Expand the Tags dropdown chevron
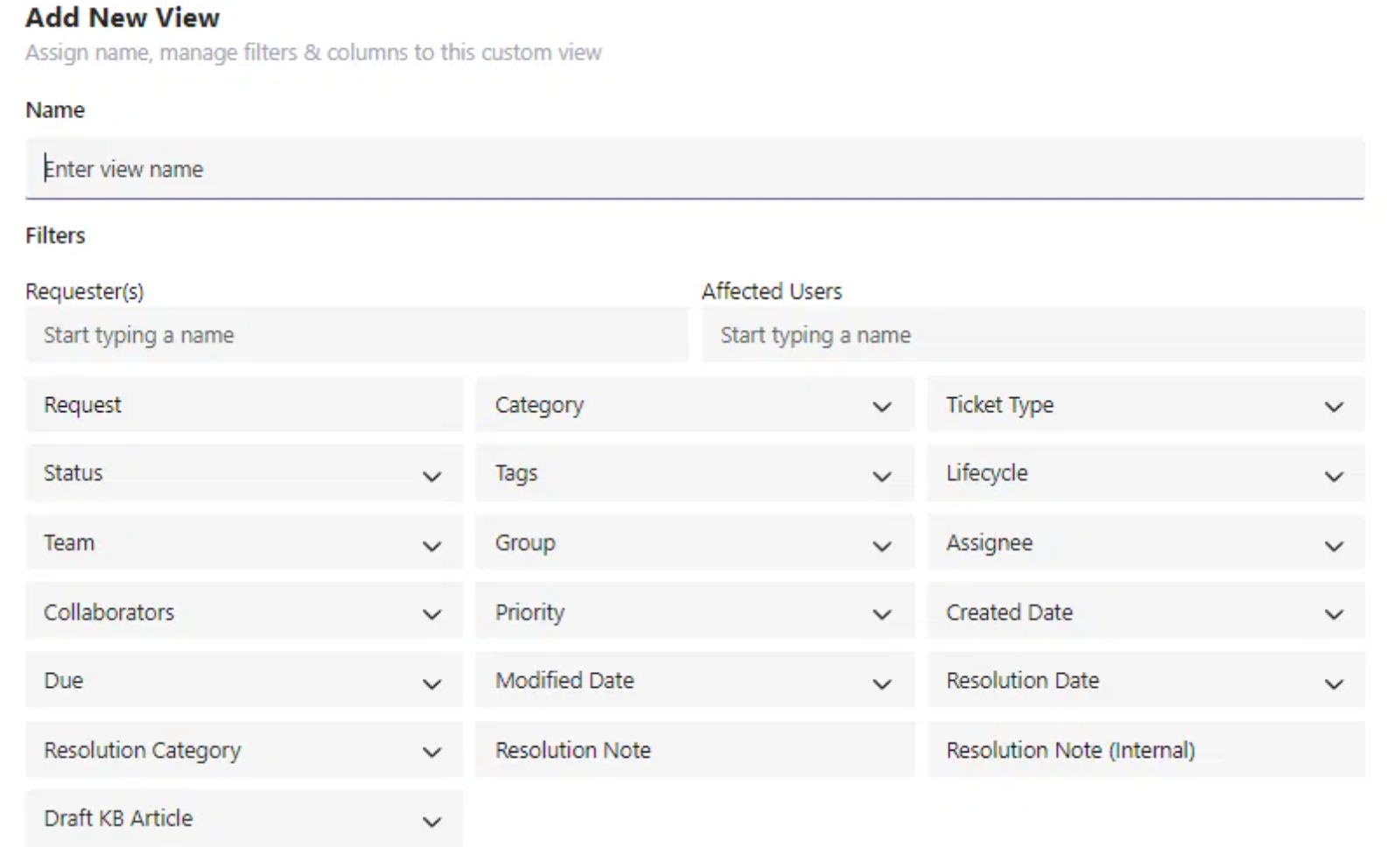1387x868 pixels. pyautogui.click(x=881, y=476)
